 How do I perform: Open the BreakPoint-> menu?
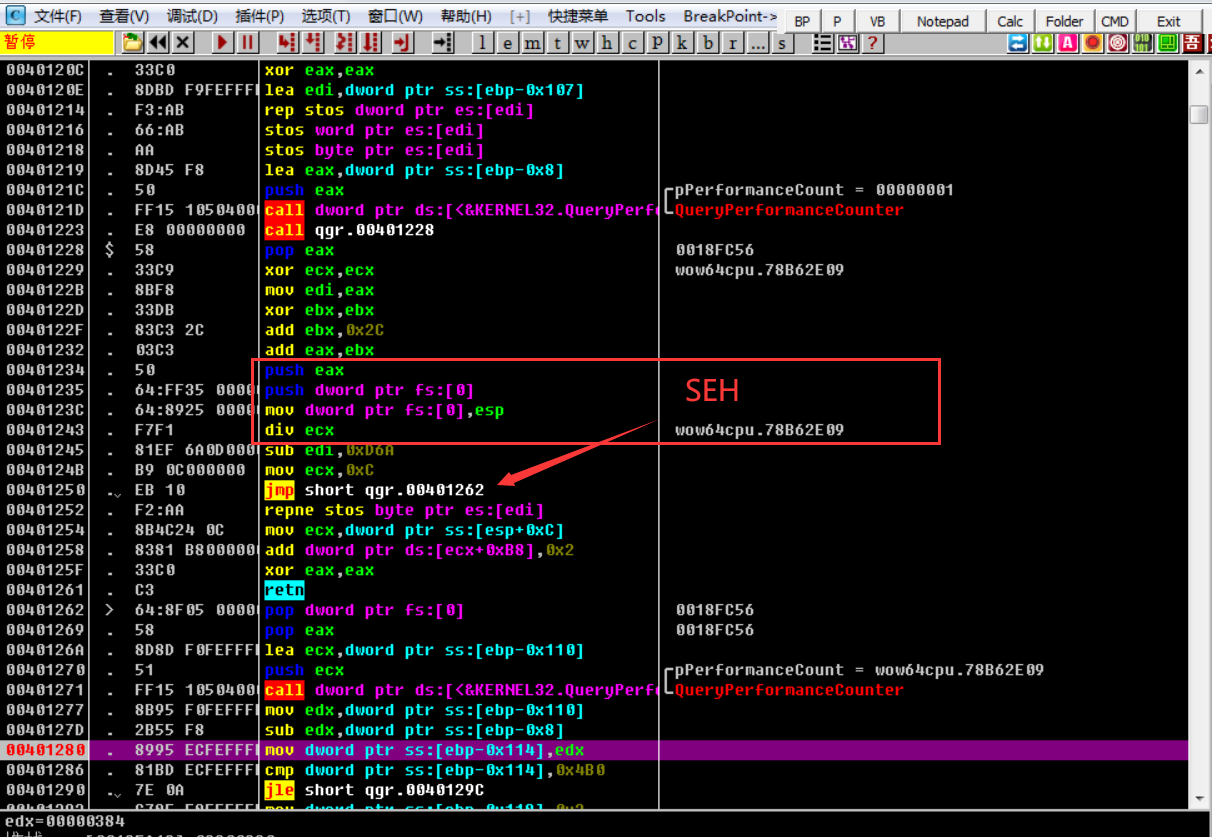coord(731,16)
